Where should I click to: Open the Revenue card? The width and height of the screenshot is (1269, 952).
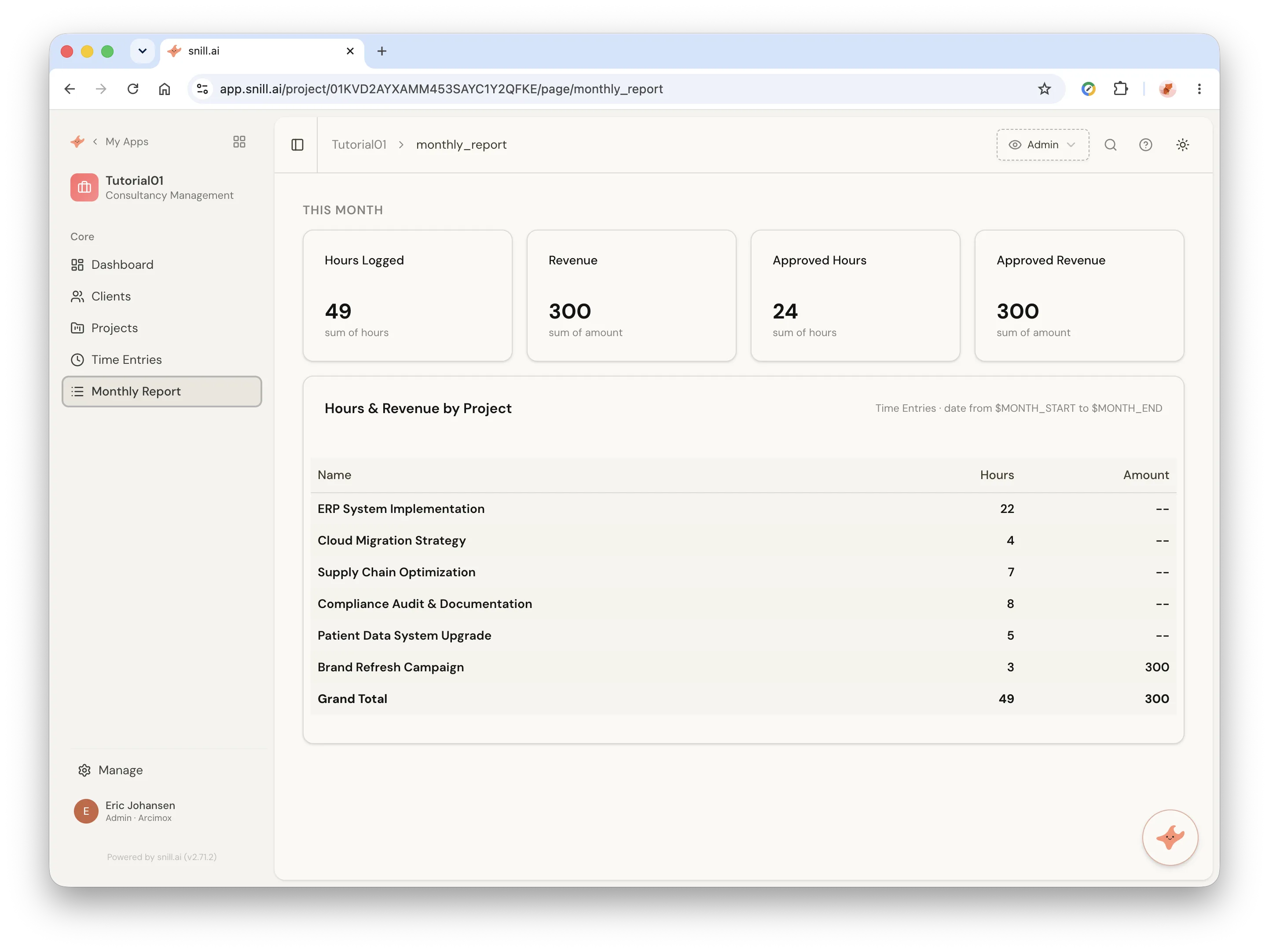pyautogui.click(x=631, y=295)
